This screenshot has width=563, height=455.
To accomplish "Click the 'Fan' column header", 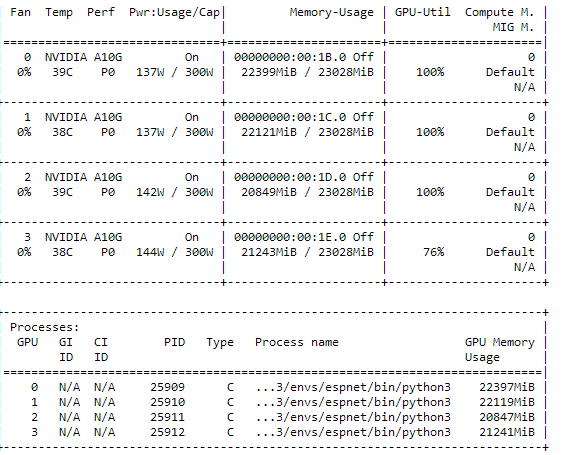I will coord(20,12).
